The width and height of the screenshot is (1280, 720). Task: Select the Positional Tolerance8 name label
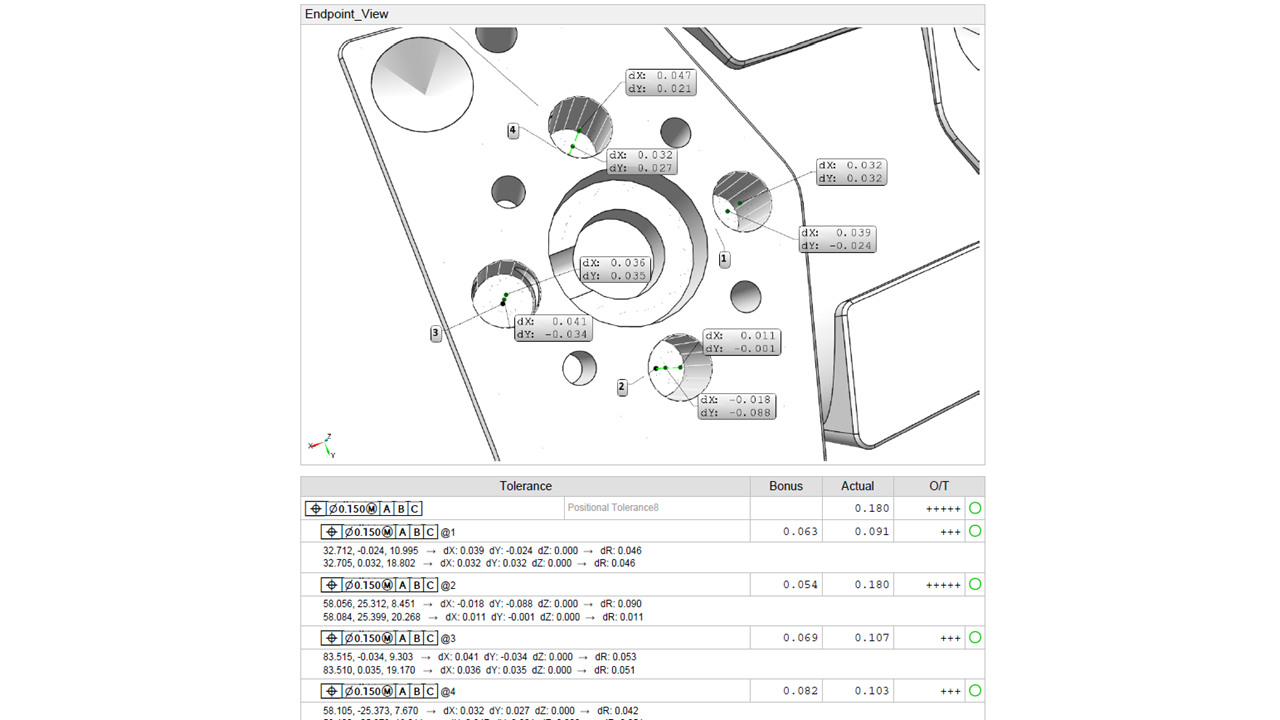pyautogui.click(x=613, y=508)
